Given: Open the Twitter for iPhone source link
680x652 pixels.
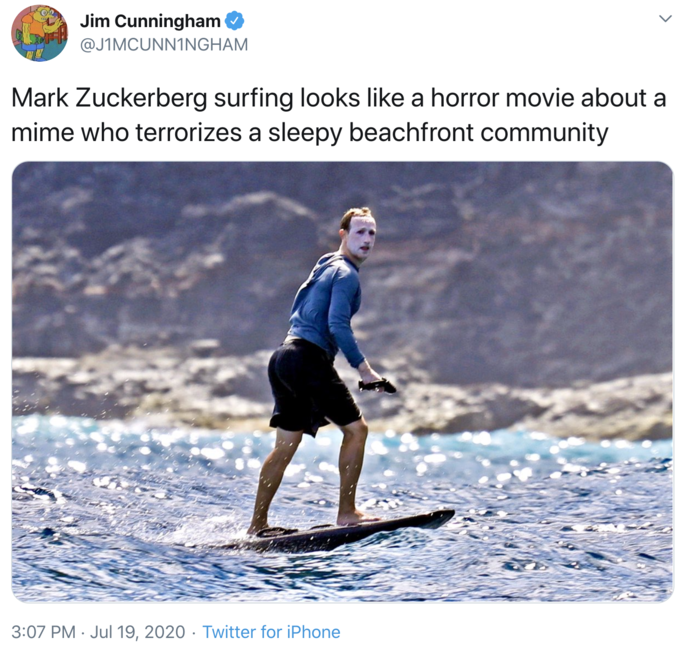Looking at the screenshot, I should point(271,632).
